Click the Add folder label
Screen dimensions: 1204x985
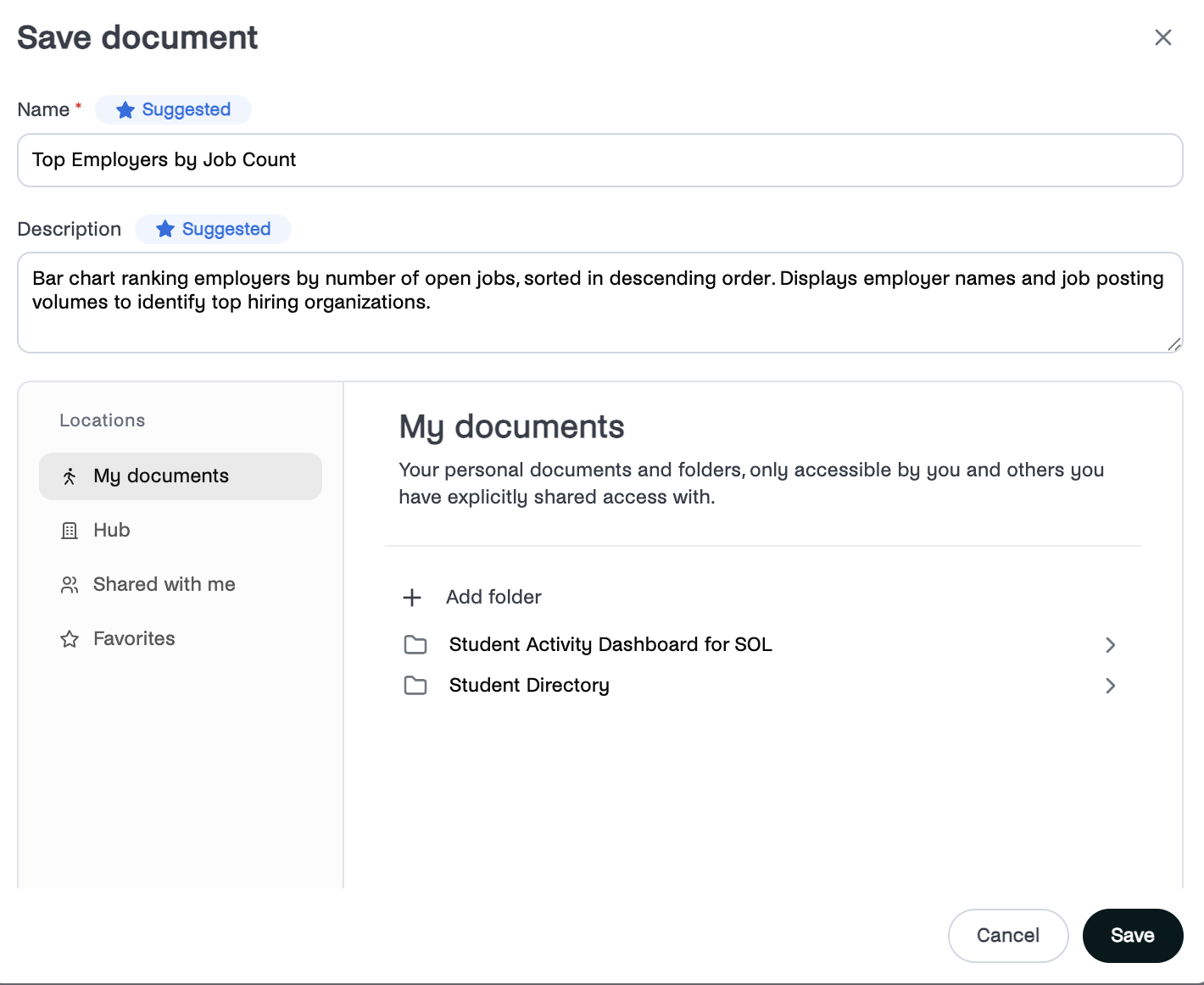point(493,597)
